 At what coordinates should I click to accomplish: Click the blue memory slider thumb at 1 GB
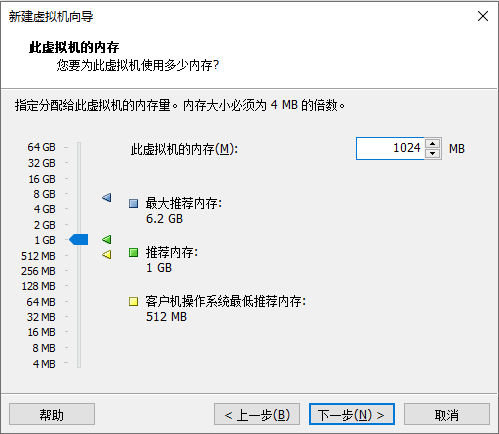tap(79, 239)
